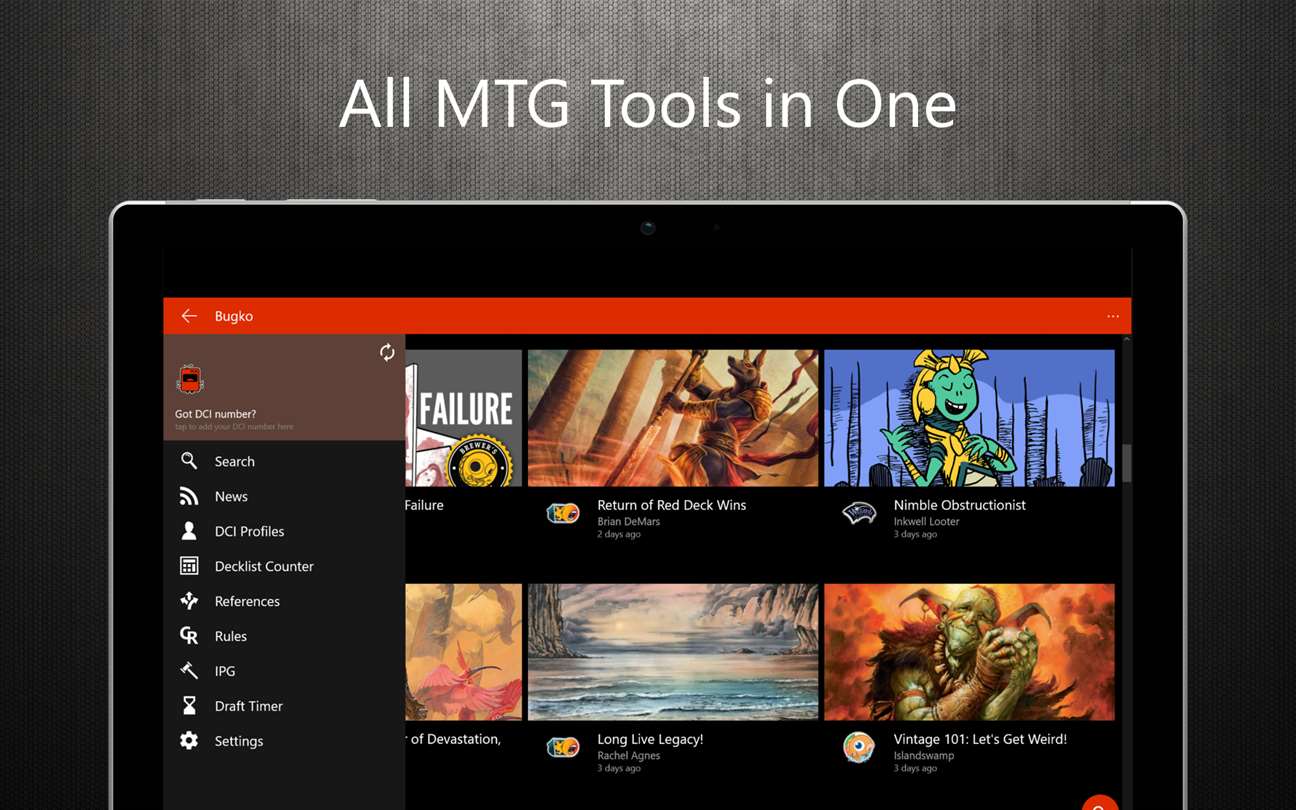Image resolution: width=1296 pixels, height=810 pixels.
Task: Click the 'of Devastation,' article title
Action: click(x=454, y=739)
